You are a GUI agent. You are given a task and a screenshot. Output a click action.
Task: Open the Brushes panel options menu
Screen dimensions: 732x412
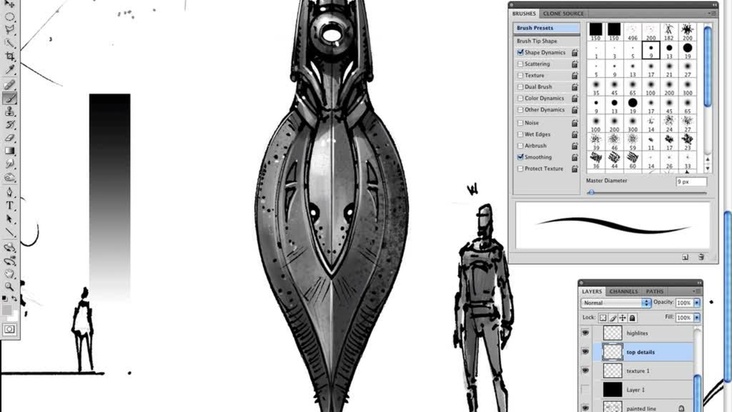point(711,14)
